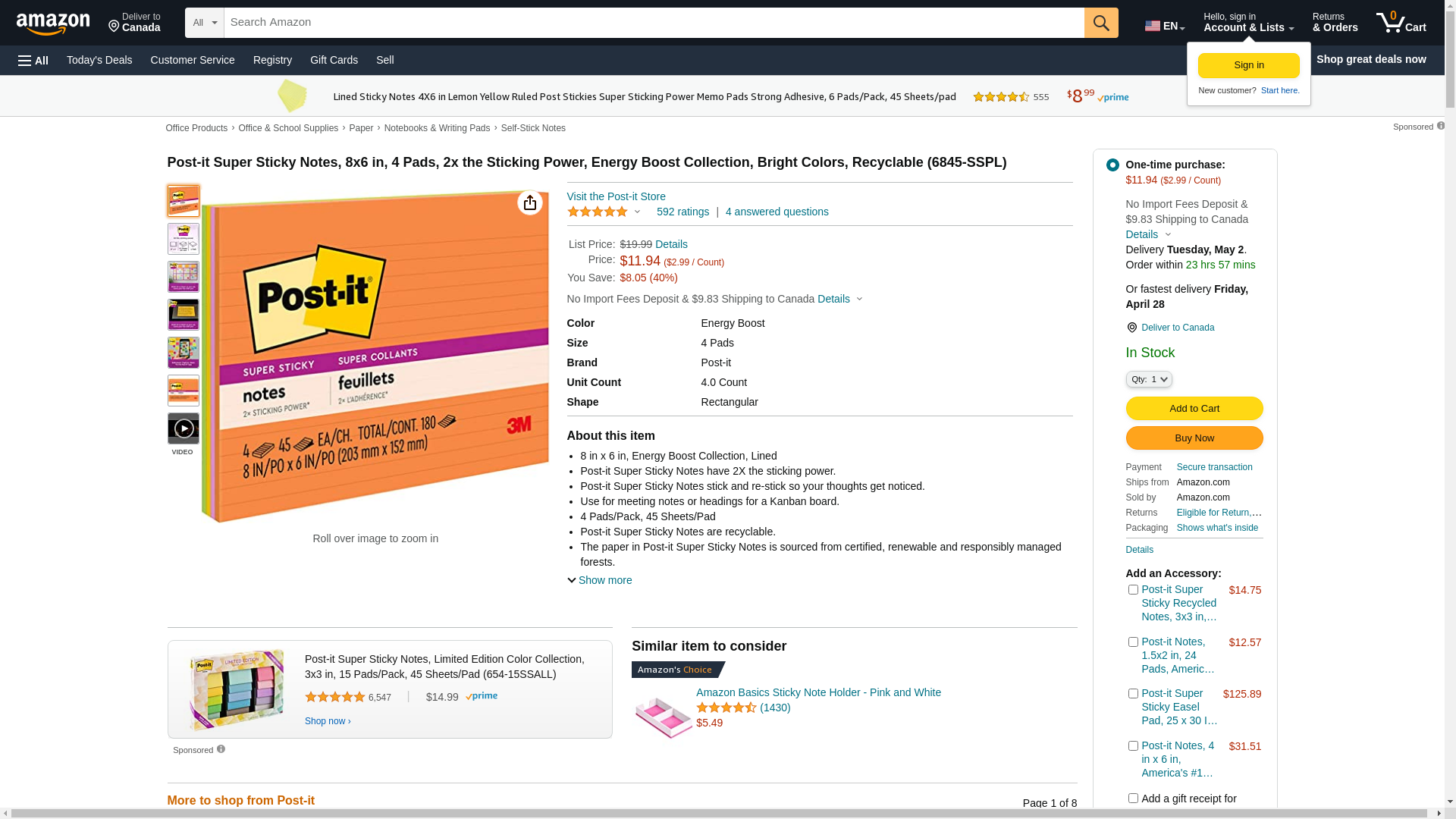Open the Visit the Post-it Store link

pyautogui.click(x=616, y=196)
